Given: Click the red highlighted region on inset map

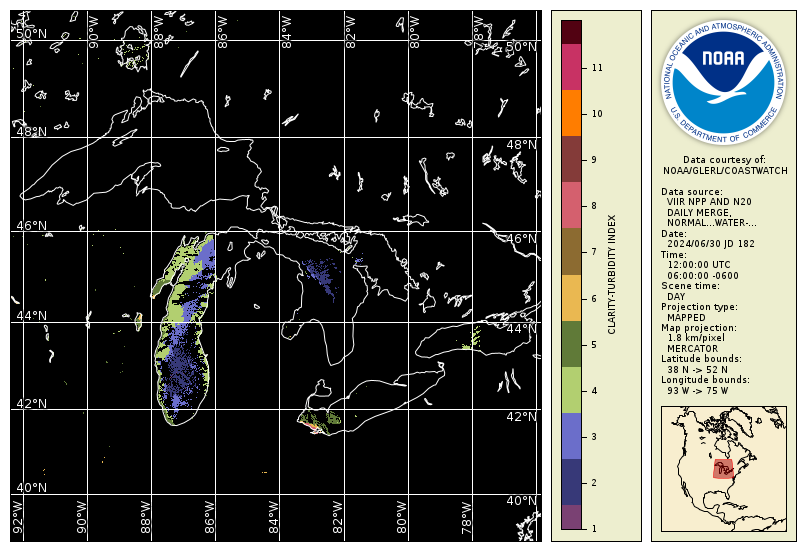Looking at the screenshot, I should [x=724, y=468].
